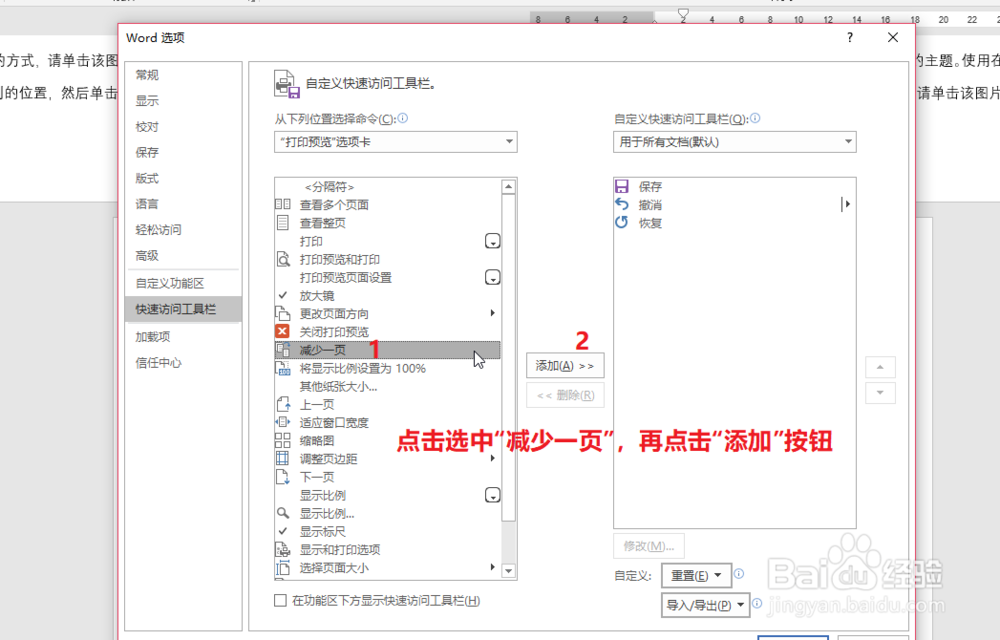The width and height of the screenshot is (1000, 640).
Task: Click the 修改(M)... button
Action: (x=649, y=546)
